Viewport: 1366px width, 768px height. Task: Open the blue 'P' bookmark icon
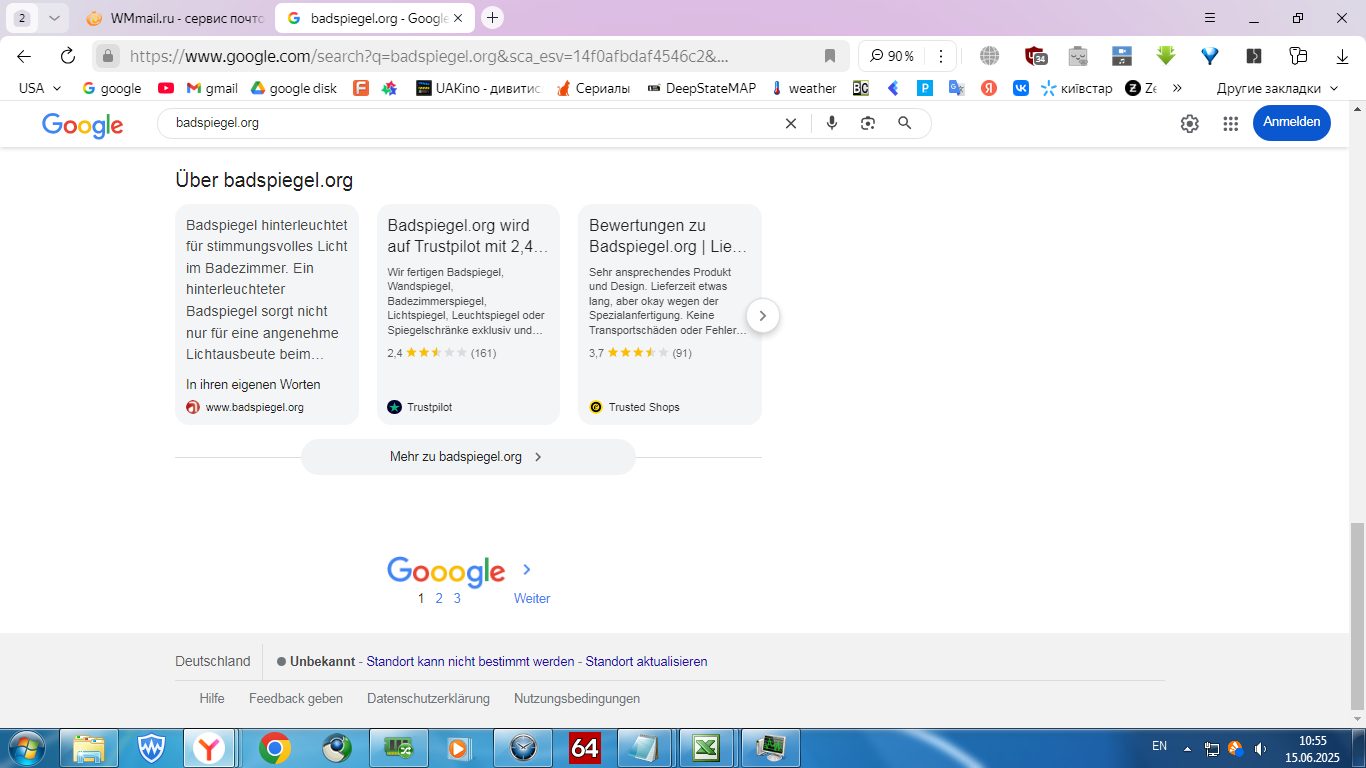click(925, 88)
